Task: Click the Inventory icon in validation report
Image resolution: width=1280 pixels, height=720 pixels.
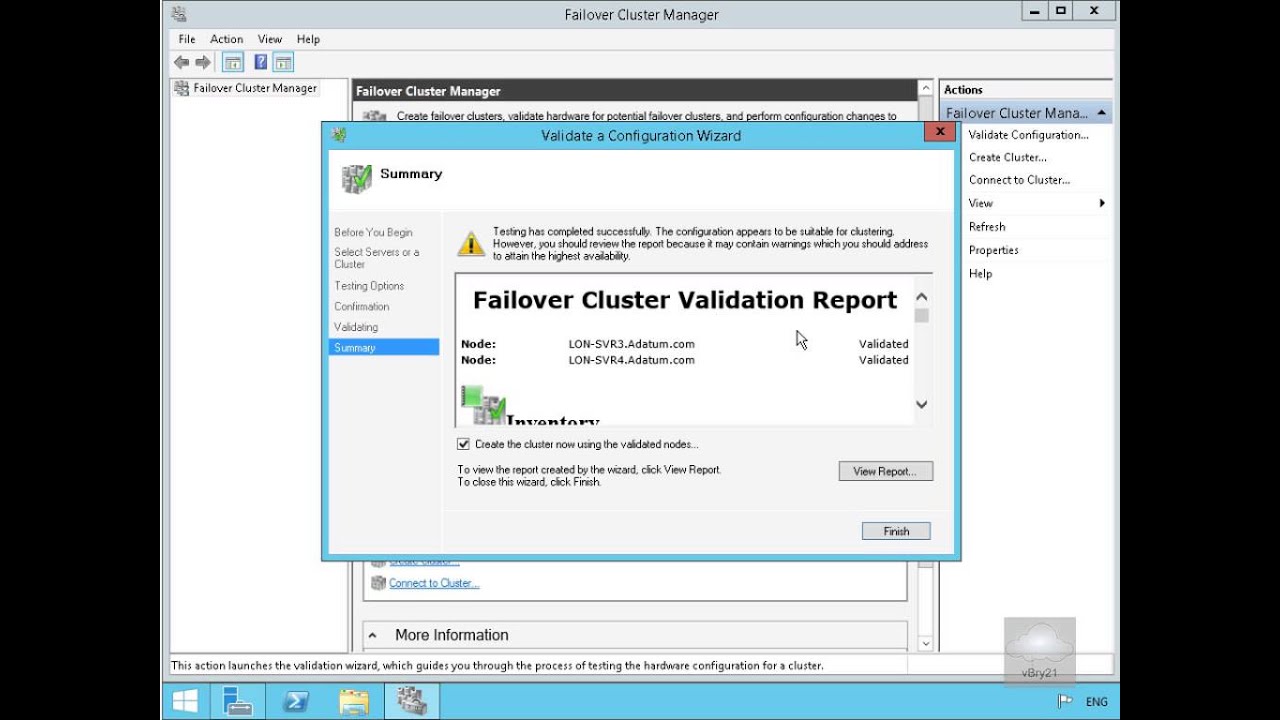Action: tap(483, 406)
